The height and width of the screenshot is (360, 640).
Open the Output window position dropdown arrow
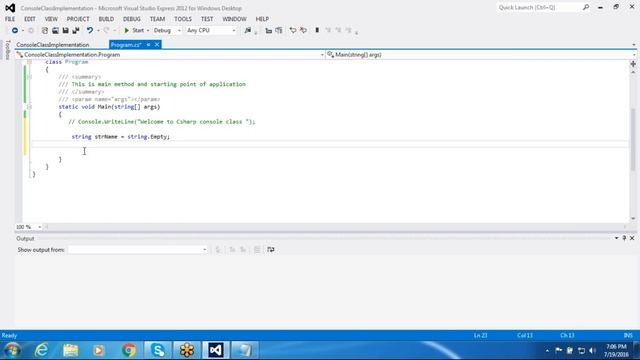[616, 238]
